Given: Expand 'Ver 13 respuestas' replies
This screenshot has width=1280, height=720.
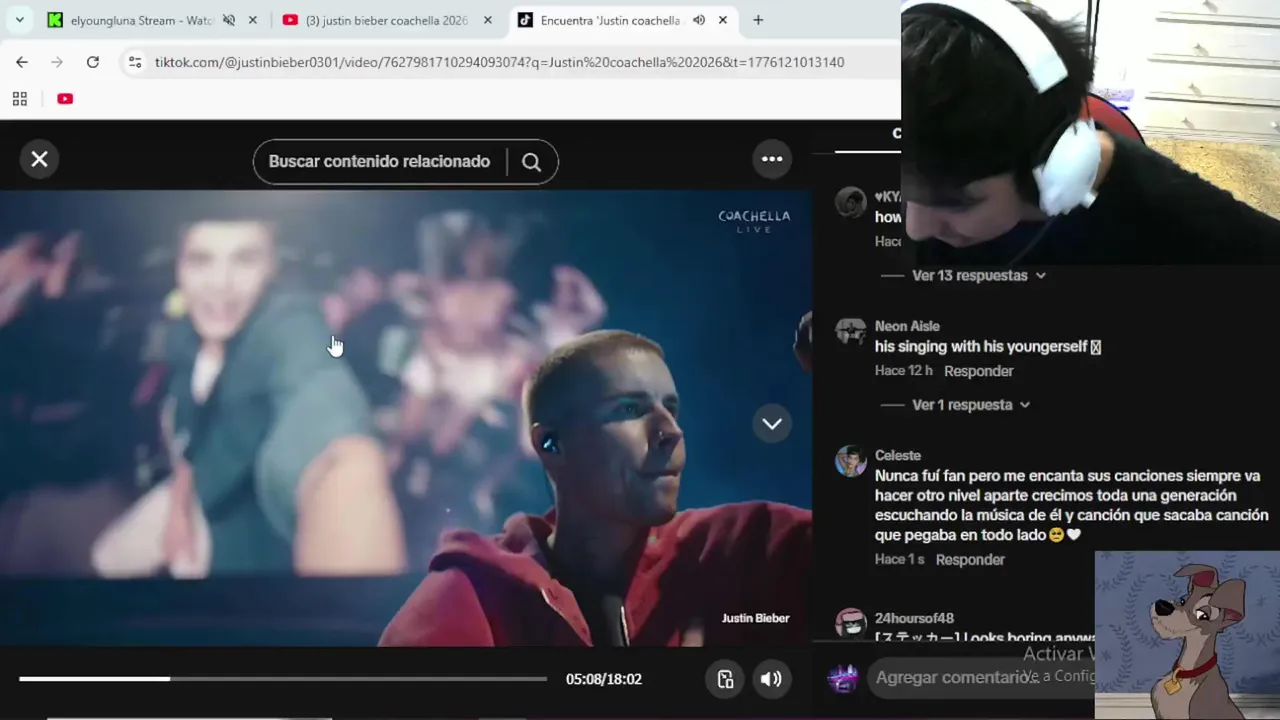Looking at the screenshot, I should (978, 275).
